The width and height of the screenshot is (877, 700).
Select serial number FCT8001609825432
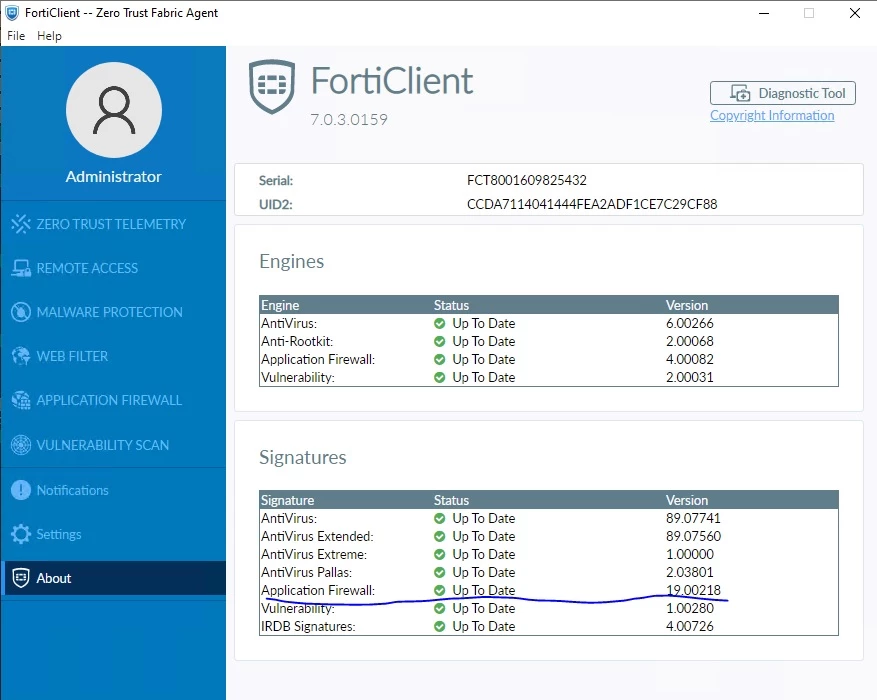tap(527, 180)
